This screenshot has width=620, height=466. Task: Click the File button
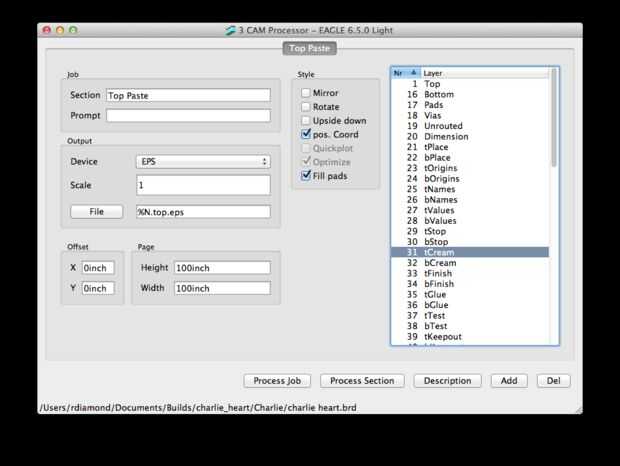[x=96, y=212]
